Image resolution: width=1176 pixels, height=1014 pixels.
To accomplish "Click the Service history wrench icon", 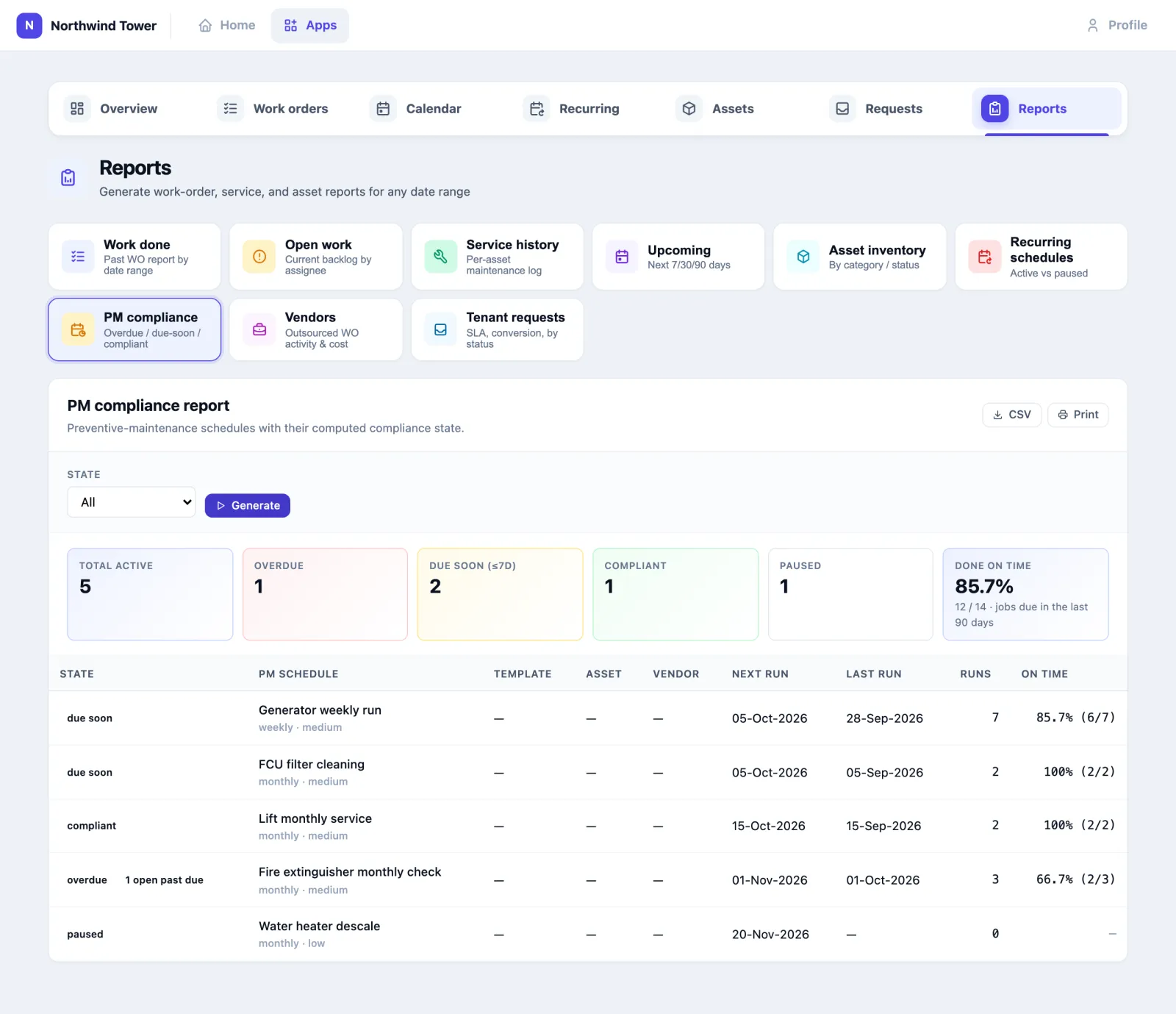I will pos(440,257).
